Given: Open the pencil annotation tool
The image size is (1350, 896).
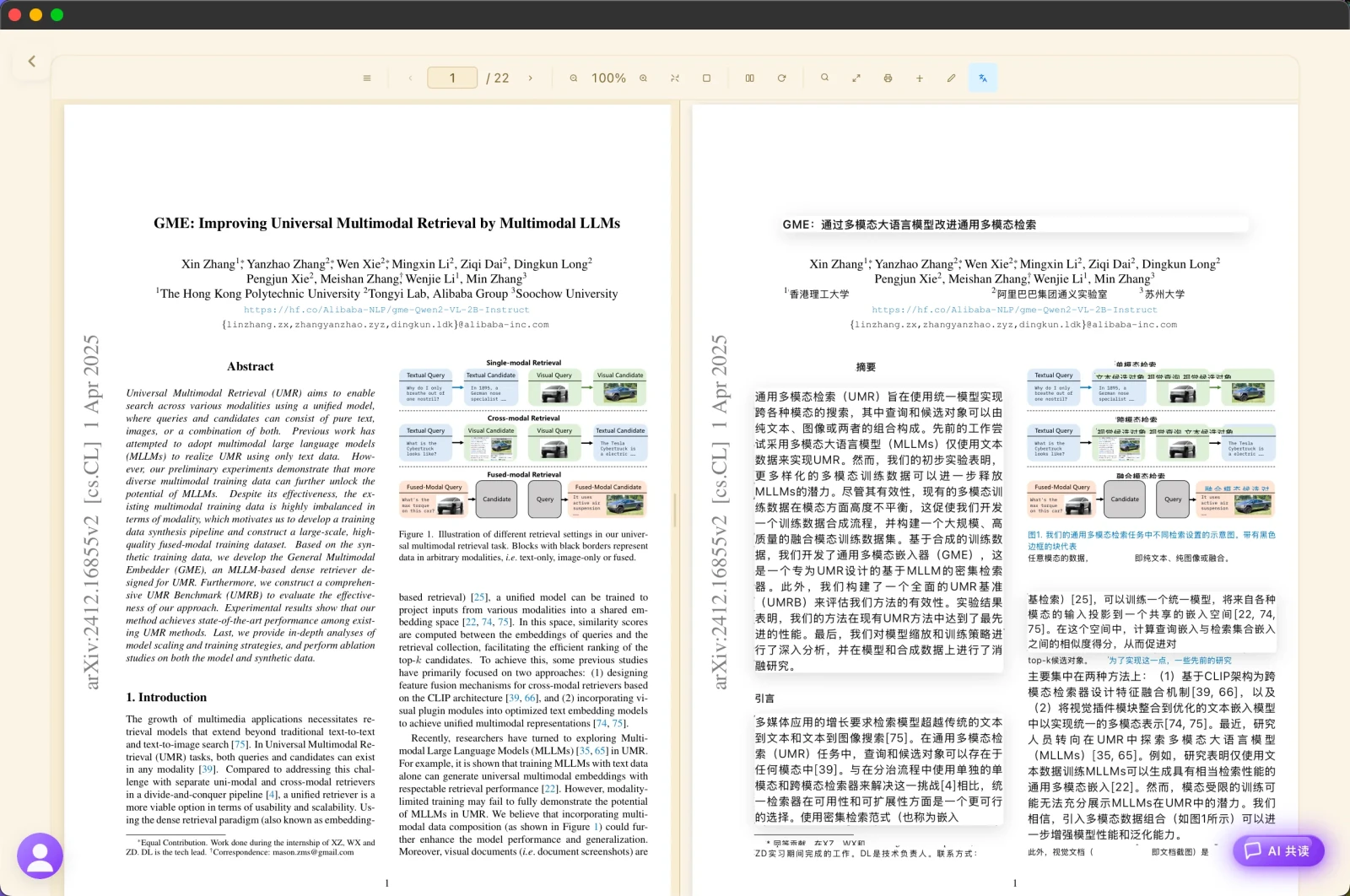Looking at the screenshot, I should (951, 78).
